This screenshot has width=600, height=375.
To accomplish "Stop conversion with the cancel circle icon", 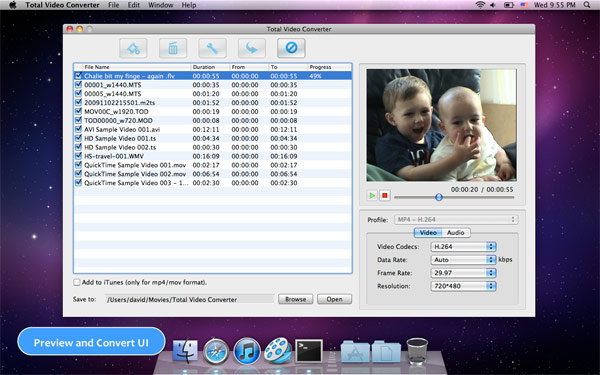I will [x=291, y=48].
